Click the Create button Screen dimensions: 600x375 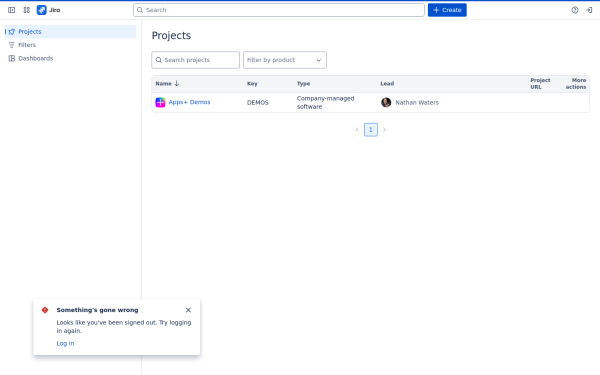point(447,10)
